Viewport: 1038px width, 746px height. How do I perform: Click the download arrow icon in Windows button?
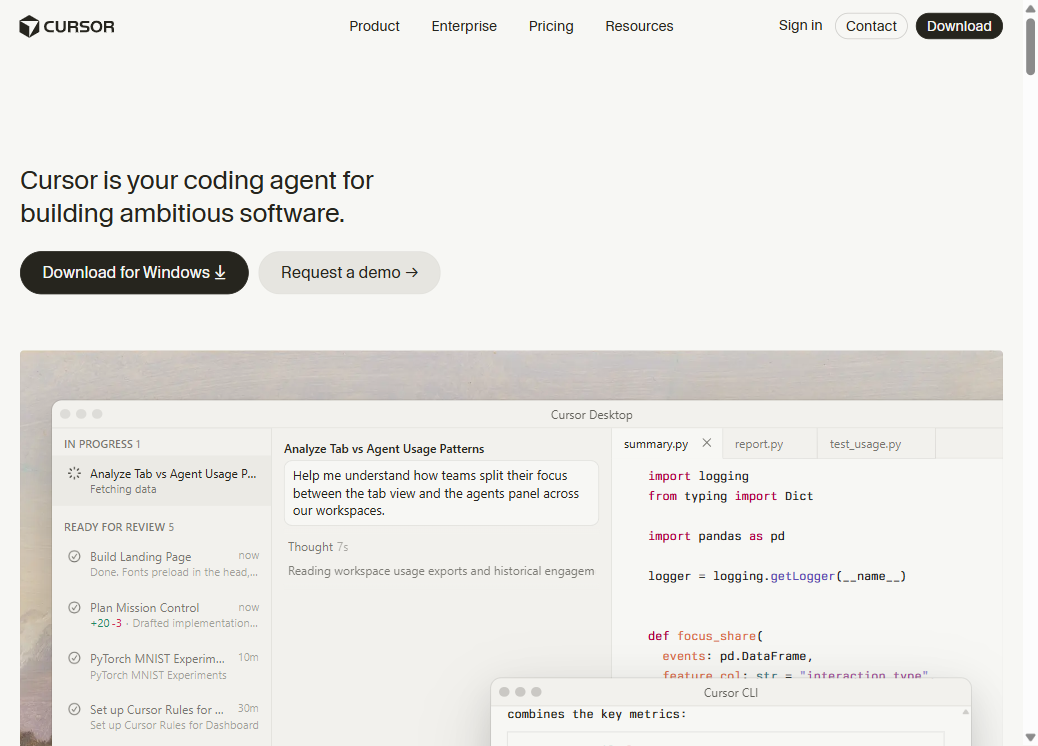pyautogui.click(x=220, y=273)
